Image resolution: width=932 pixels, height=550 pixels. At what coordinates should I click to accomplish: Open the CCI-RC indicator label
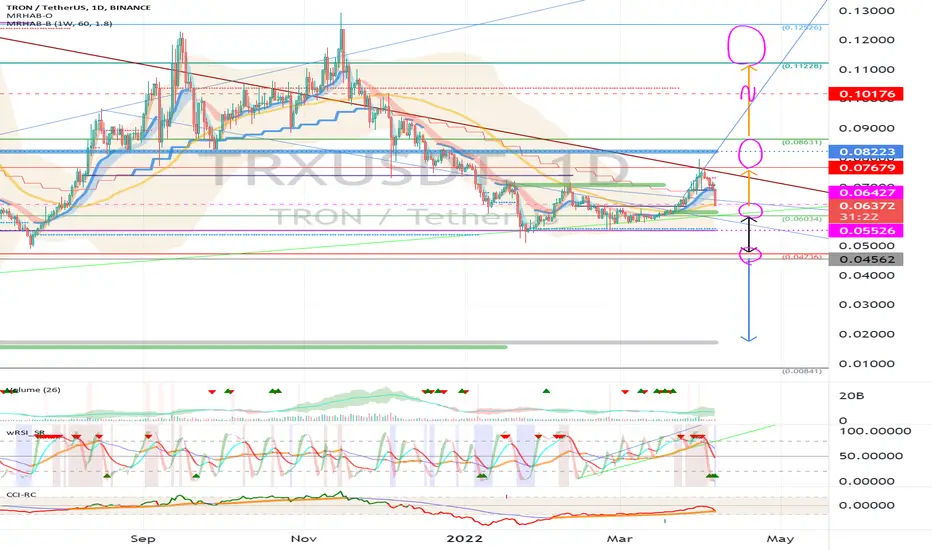(21, 495)
